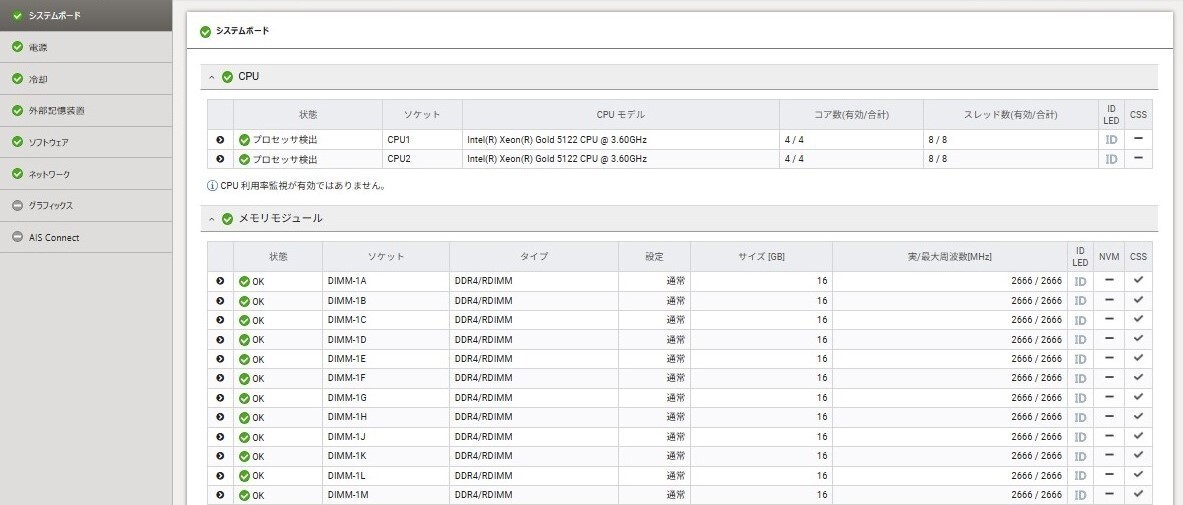Screen dimensions: 1183x505
Task: Click the CSS checkmark for DIMM-1M
Action: 1138,494
